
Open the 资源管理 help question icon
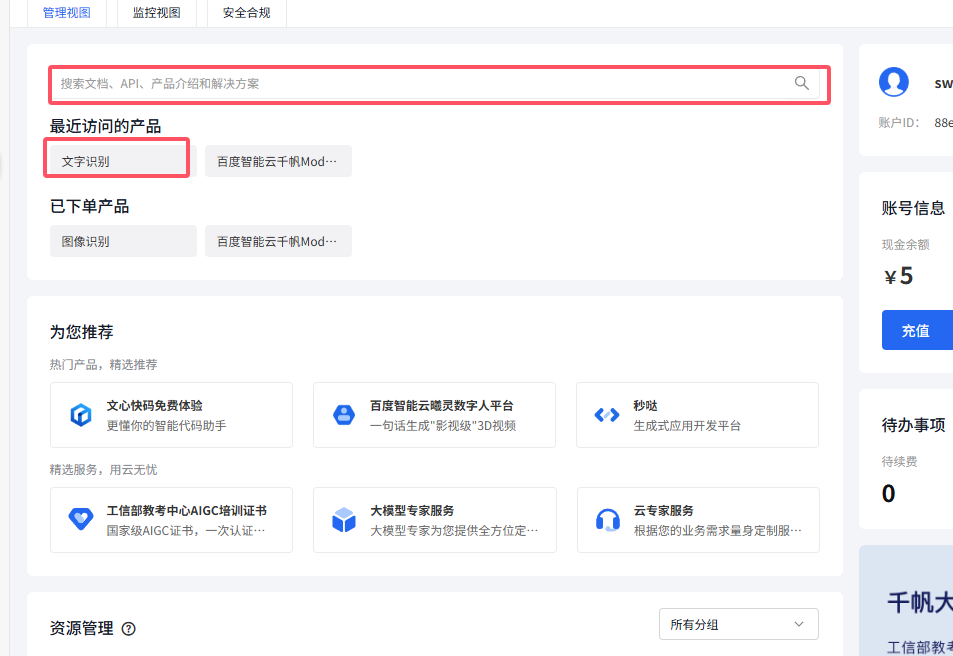tap(128, 629)
